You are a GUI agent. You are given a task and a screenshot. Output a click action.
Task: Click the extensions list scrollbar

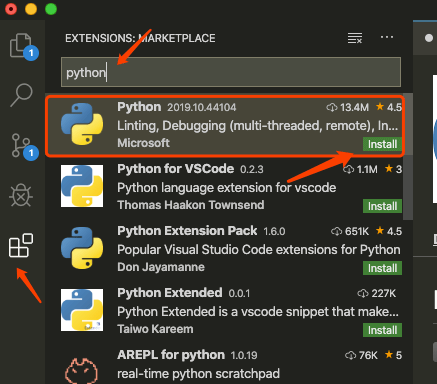(408, 157)
